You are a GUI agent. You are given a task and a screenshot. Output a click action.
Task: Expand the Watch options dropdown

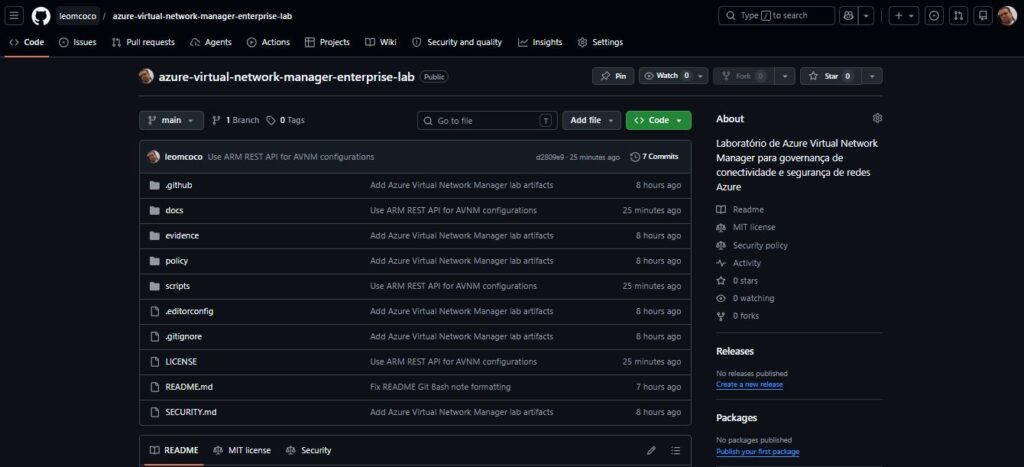pyautogui.click(x=701, y=76)
